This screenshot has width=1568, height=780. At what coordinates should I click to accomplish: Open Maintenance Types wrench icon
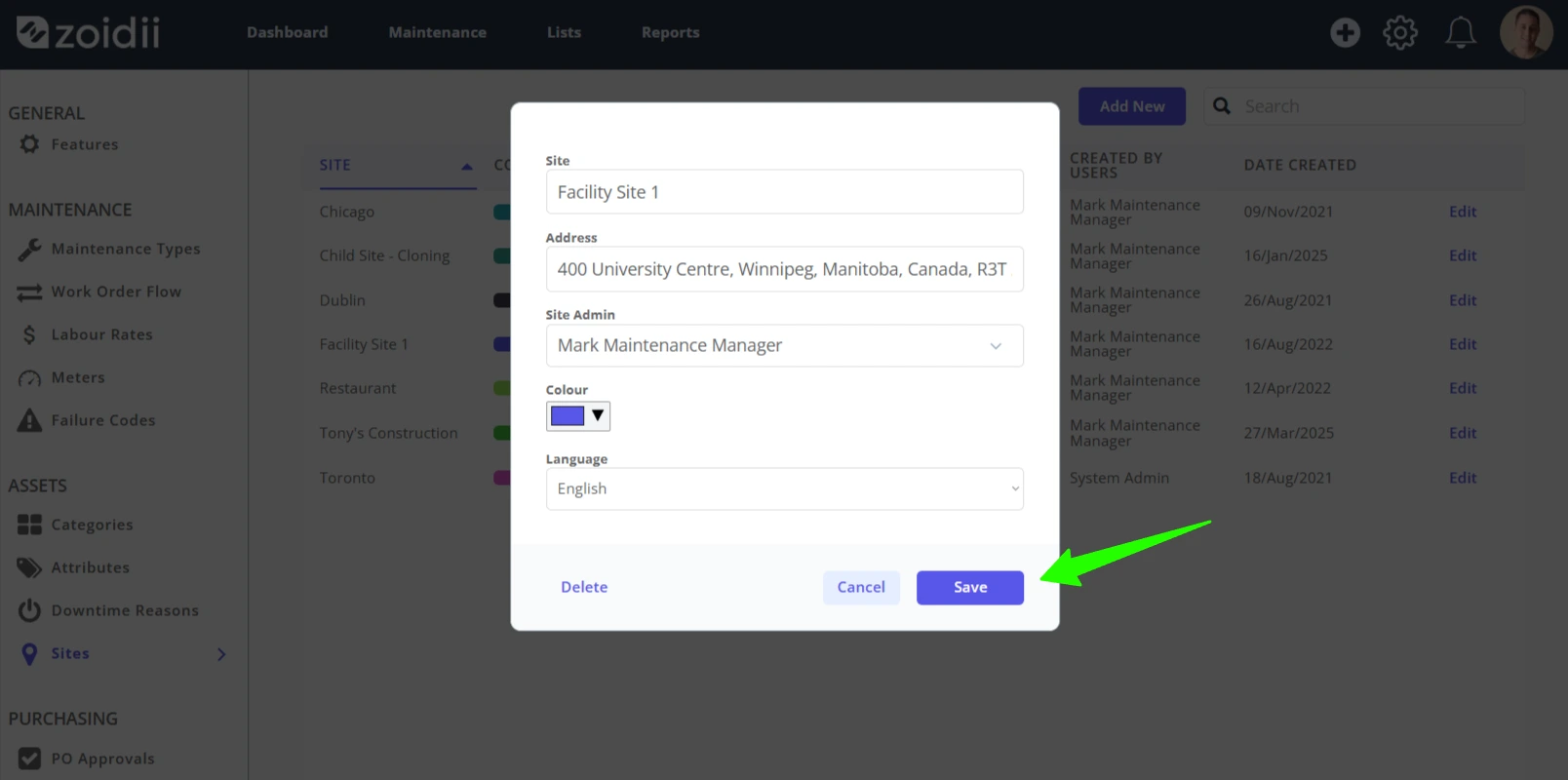pyautogui.click(x=29, y=250)
